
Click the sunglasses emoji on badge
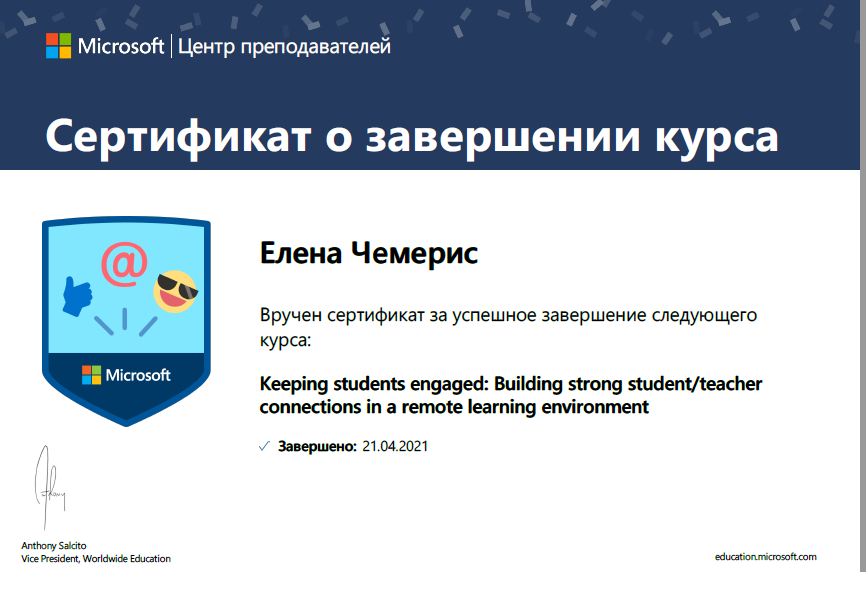tap(175, 292)
